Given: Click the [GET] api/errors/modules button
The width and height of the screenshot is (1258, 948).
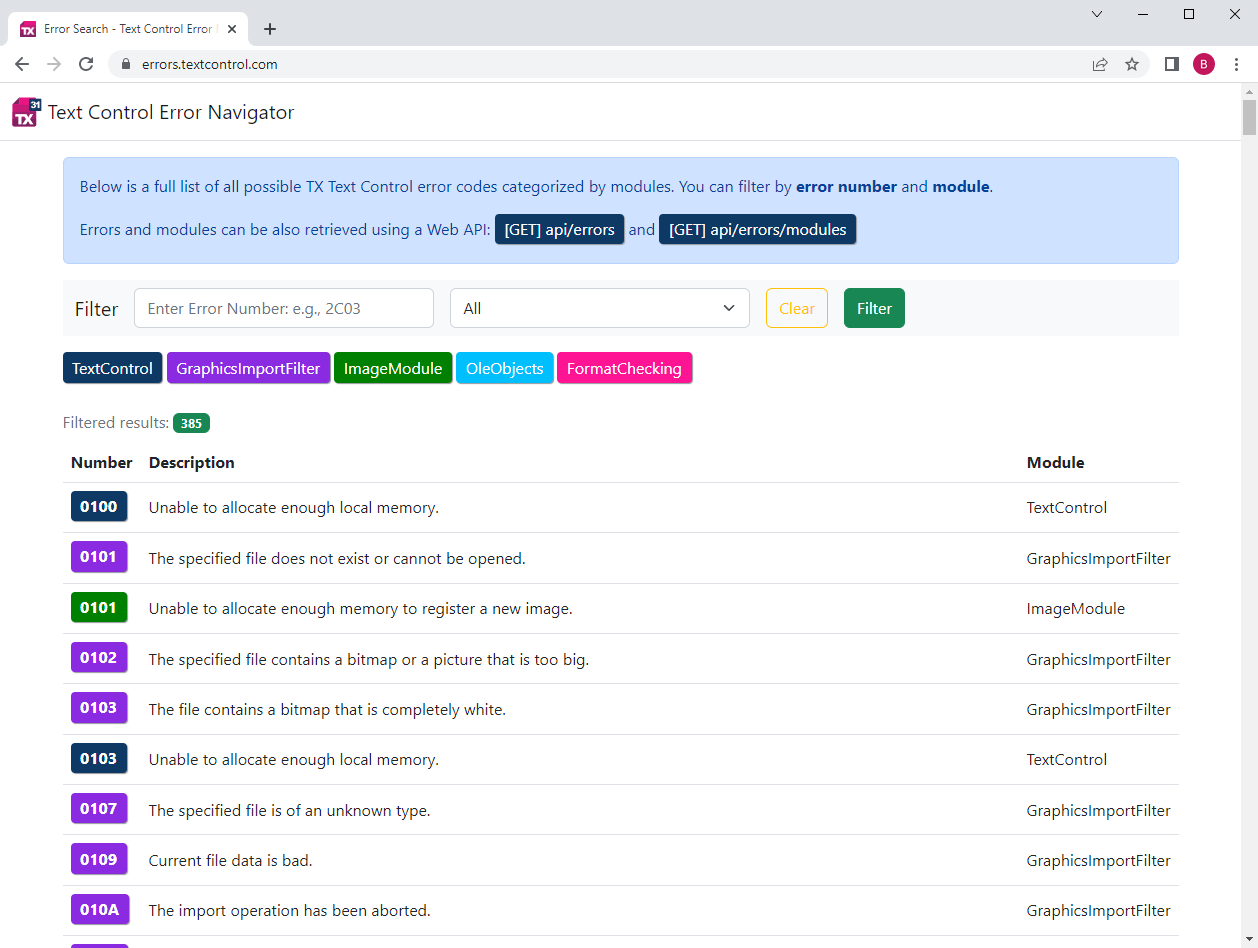Looking at the screenshot, I should click(758, 229).
